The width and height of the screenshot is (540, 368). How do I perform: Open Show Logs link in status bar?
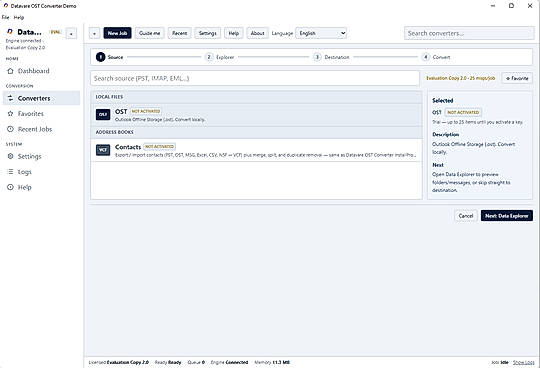coord(523,362)
